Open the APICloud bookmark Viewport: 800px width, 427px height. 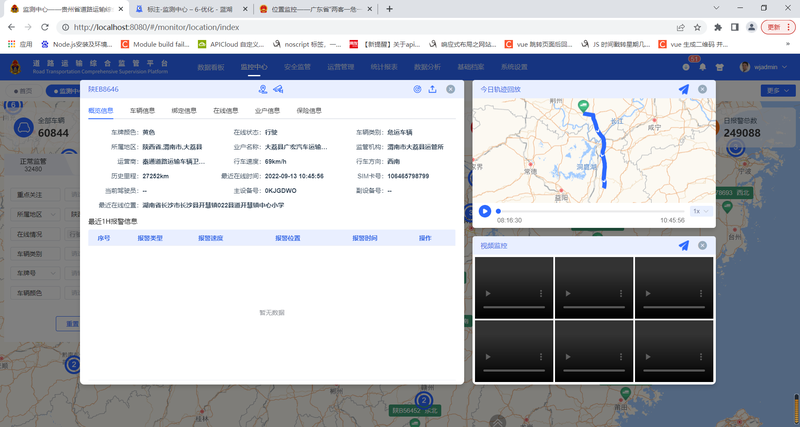[x=231, y=44]
